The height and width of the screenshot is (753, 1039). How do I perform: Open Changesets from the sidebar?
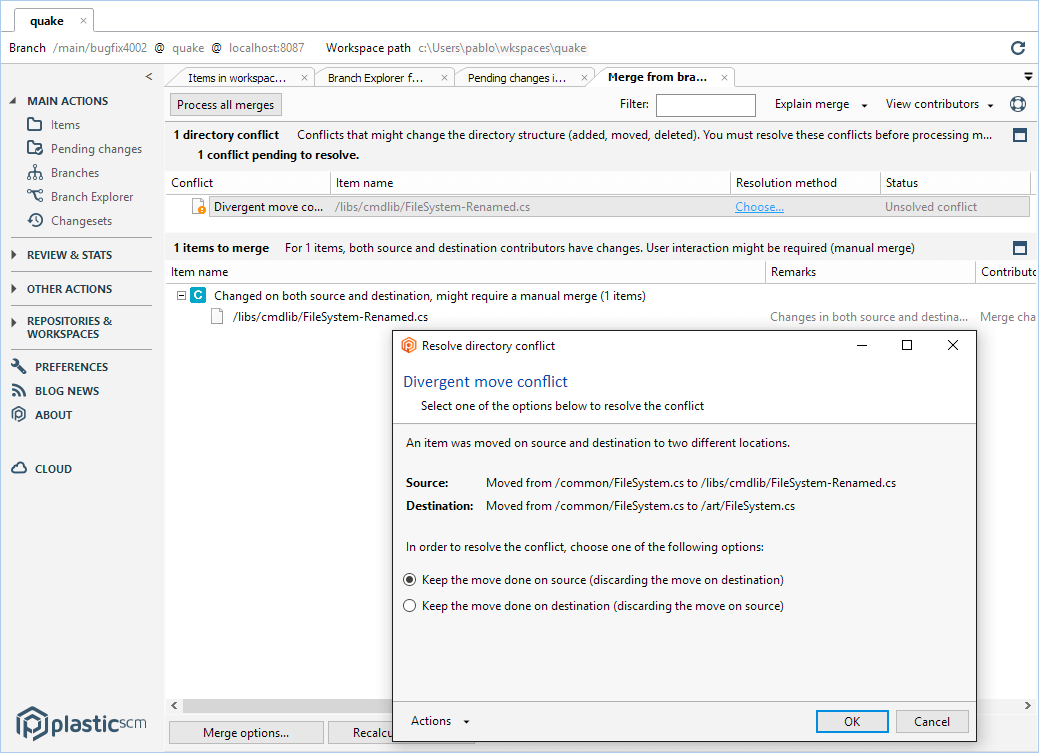pyautogui.click(x=81, y=221)
